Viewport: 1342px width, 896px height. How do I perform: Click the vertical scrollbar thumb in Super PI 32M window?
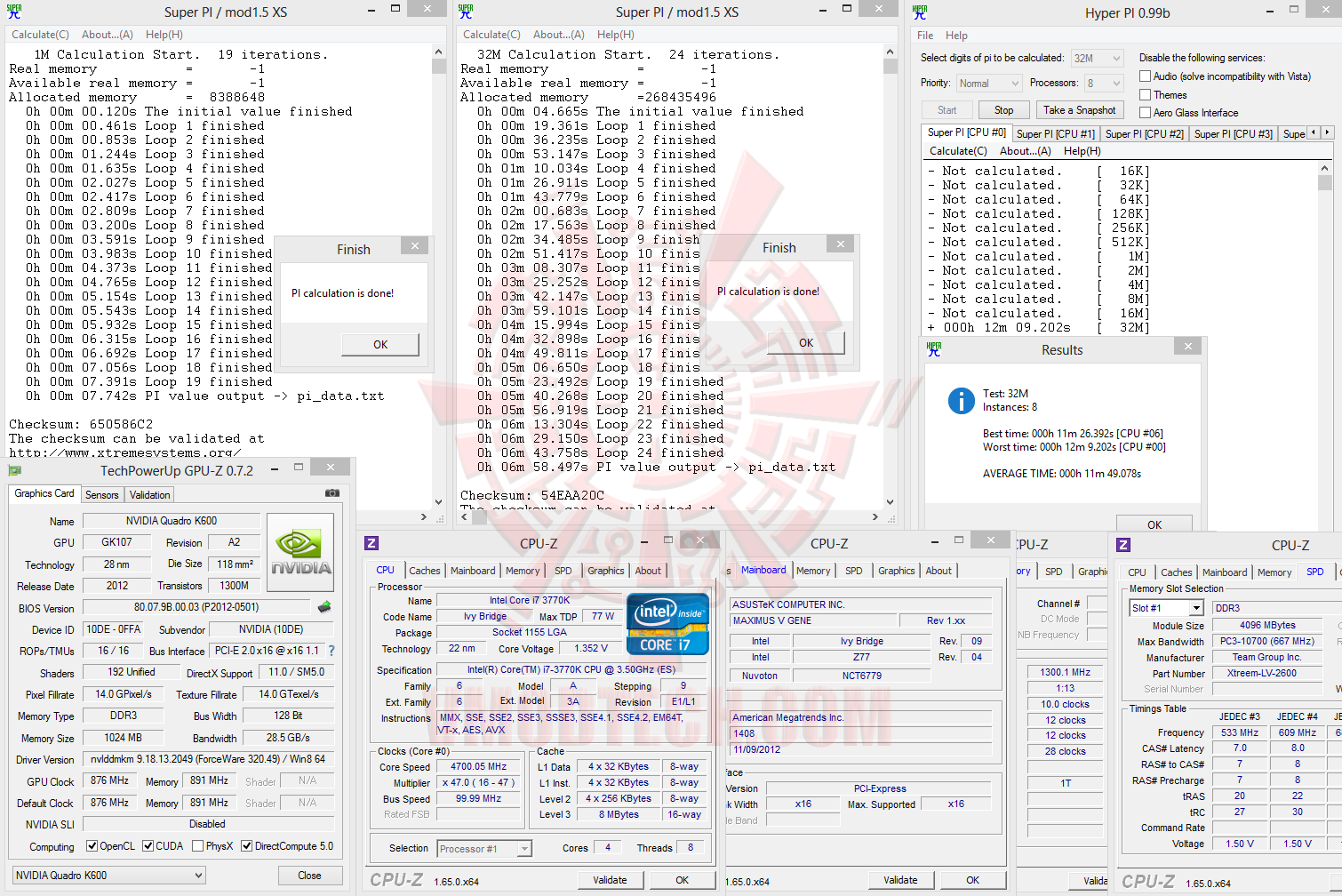[891, 66]
